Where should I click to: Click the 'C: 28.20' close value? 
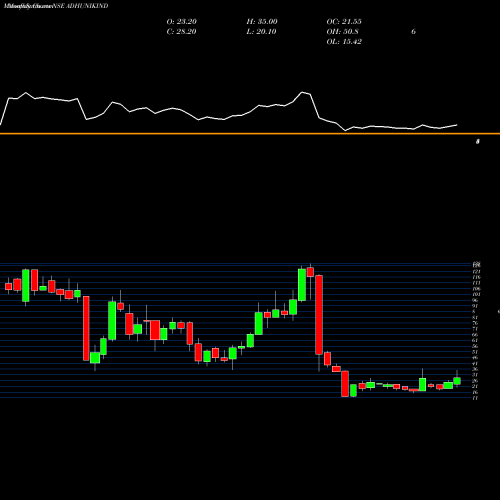[x=181, y=32]
